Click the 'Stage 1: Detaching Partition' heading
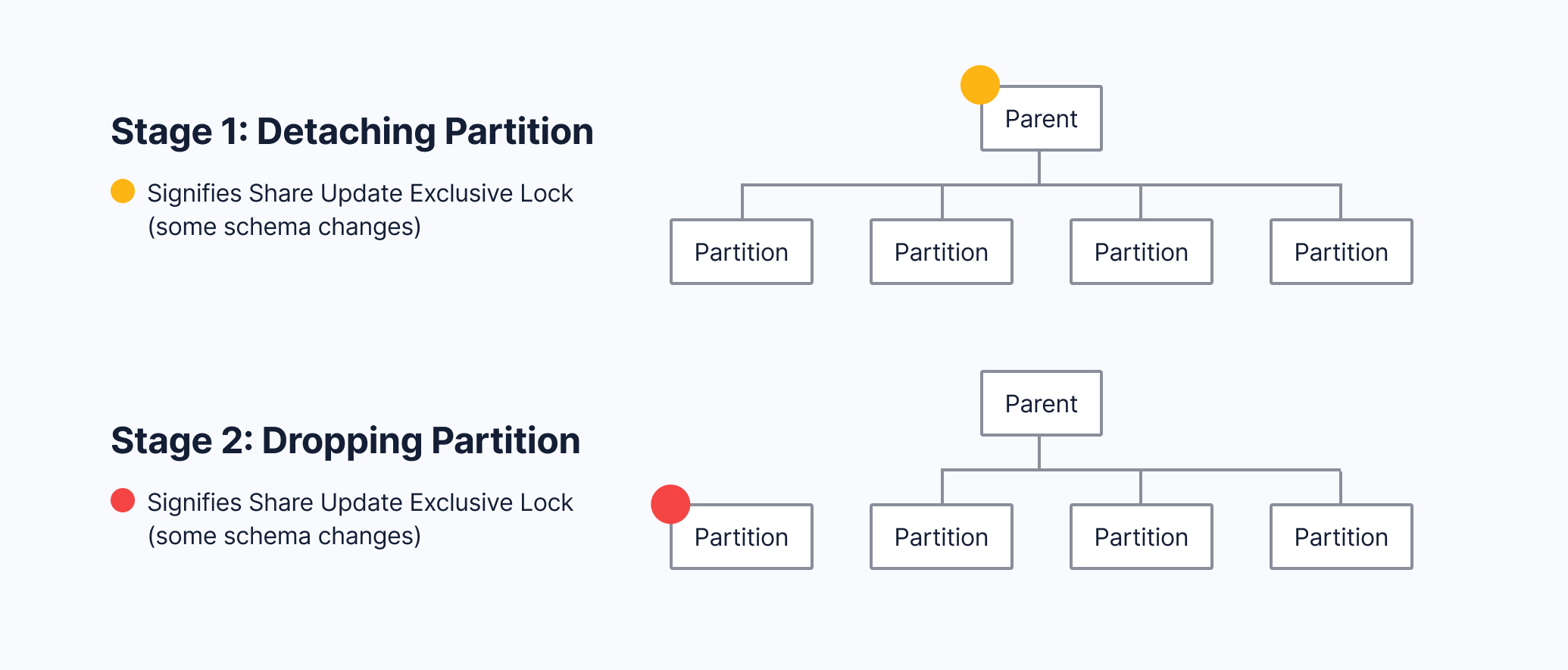1568x670 pixels. point(352,132)
